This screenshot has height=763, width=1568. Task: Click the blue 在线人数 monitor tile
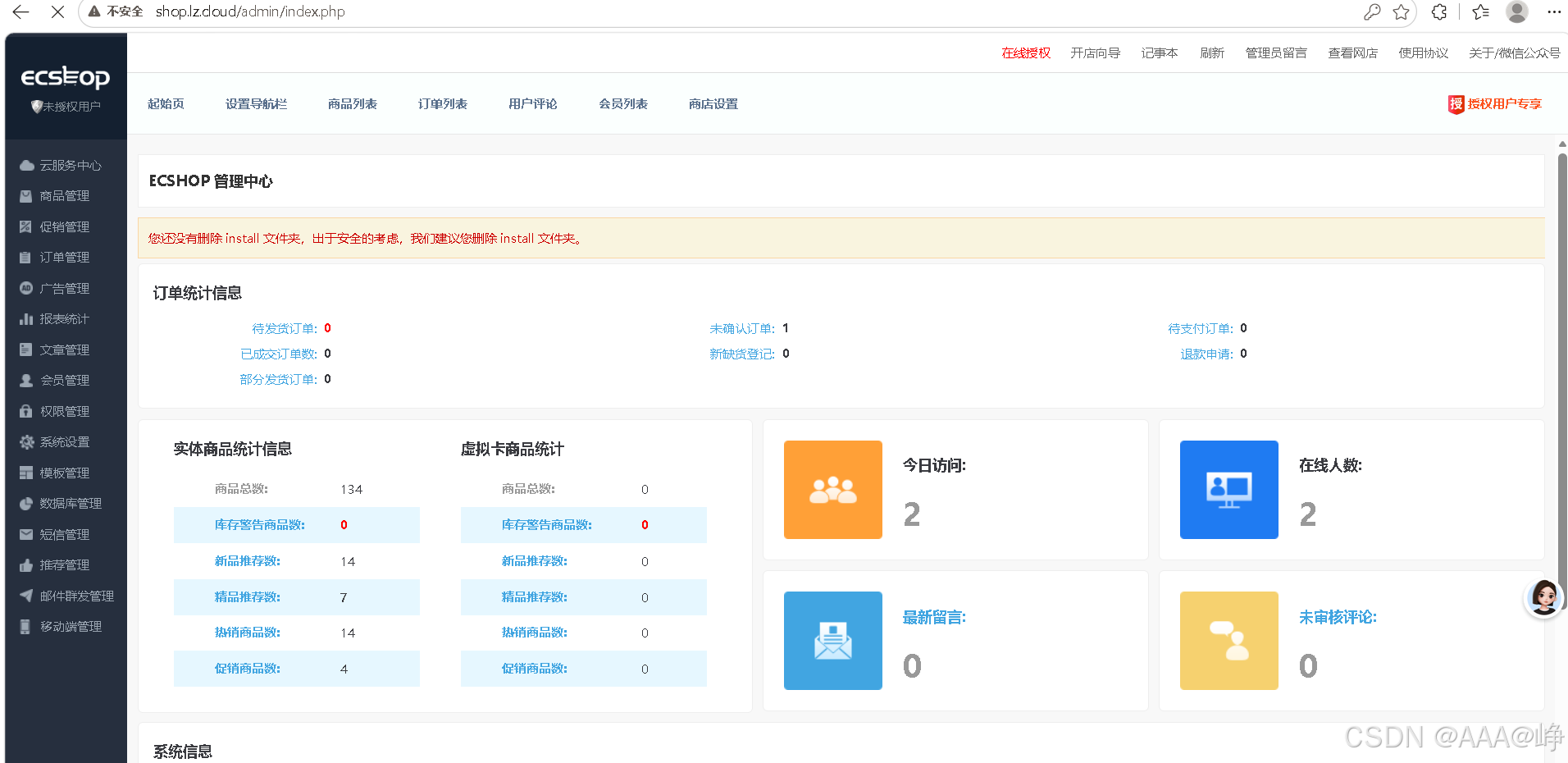click(1229, 490)
